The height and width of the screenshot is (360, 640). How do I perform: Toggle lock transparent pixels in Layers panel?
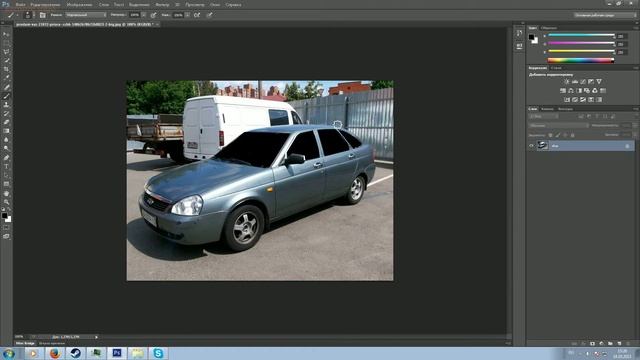click(550, 135)
